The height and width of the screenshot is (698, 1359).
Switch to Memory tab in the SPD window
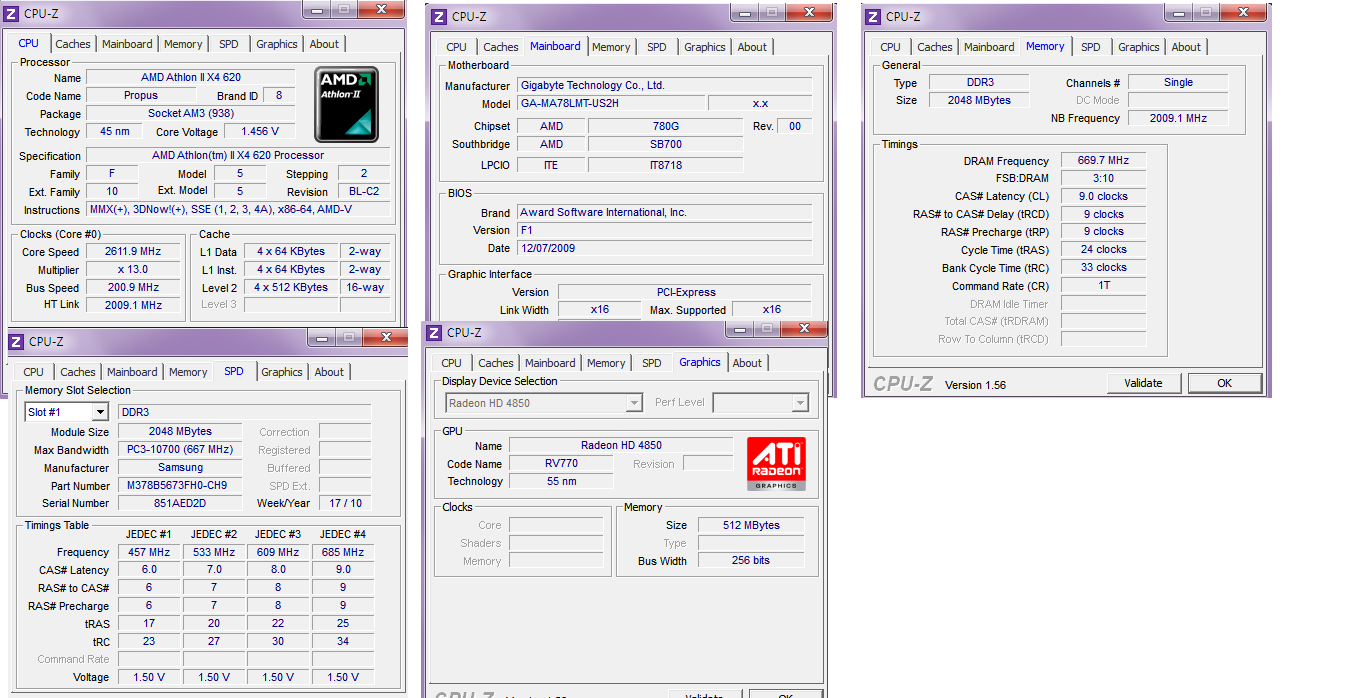[188, 372]
